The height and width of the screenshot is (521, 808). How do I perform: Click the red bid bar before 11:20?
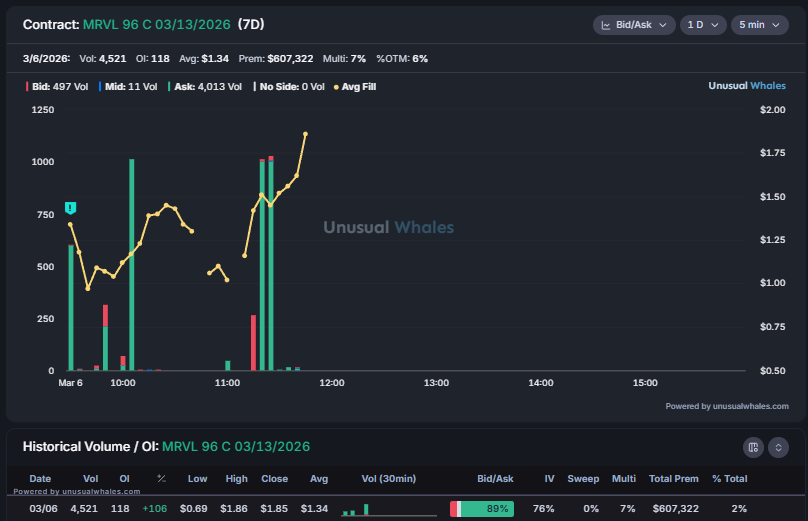click(x=254, y=343)
